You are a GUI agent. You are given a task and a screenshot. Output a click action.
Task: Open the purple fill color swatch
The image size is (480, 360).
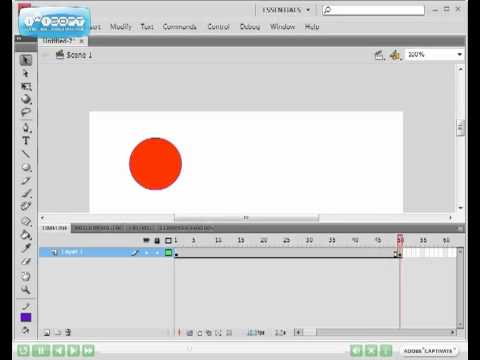coord(26,317)
